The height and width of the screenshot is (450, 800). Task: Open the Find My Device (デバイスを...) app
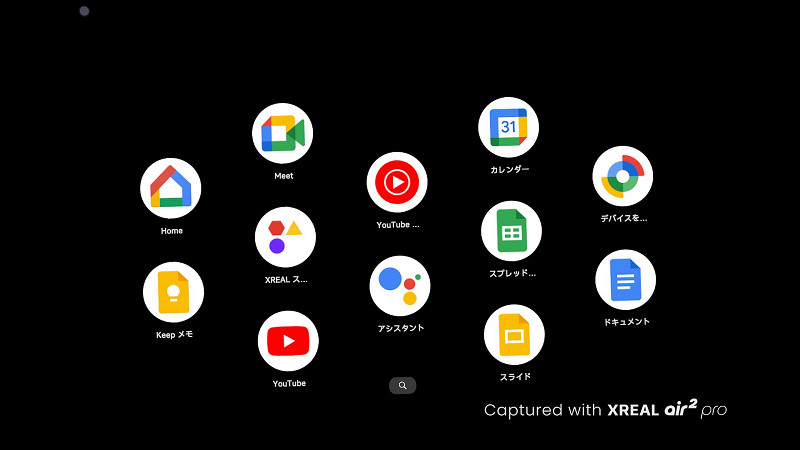tap(622, 176)
